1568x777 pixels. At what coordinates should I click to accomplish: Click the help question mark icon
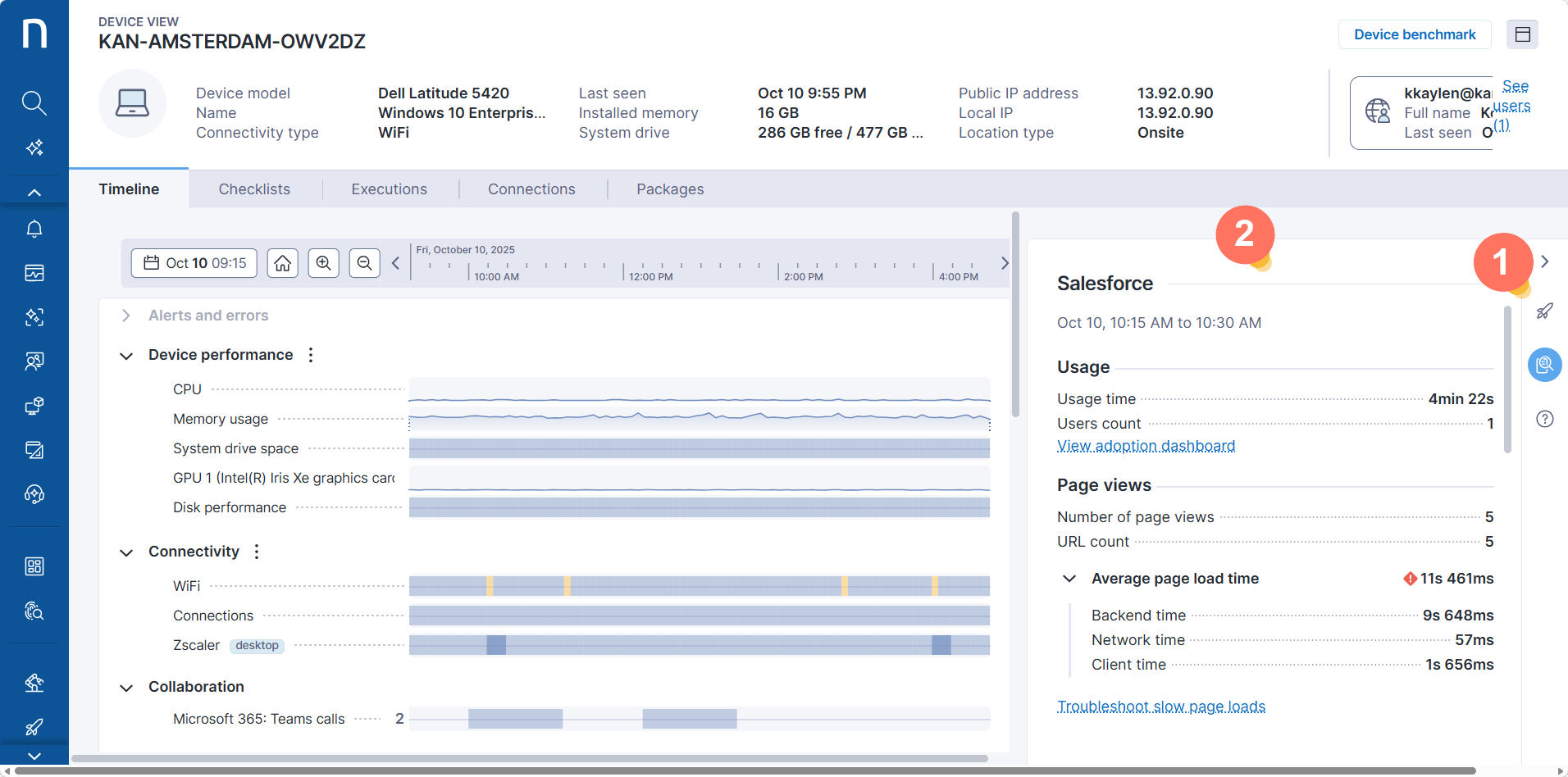click(1545, 419)
